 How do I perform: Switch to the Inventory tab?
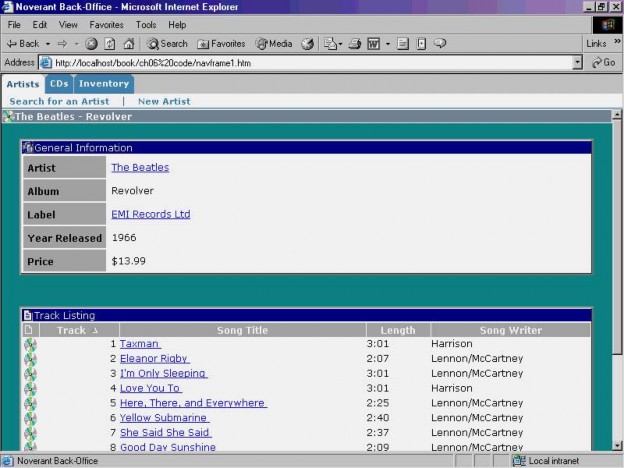click(103, 84)
